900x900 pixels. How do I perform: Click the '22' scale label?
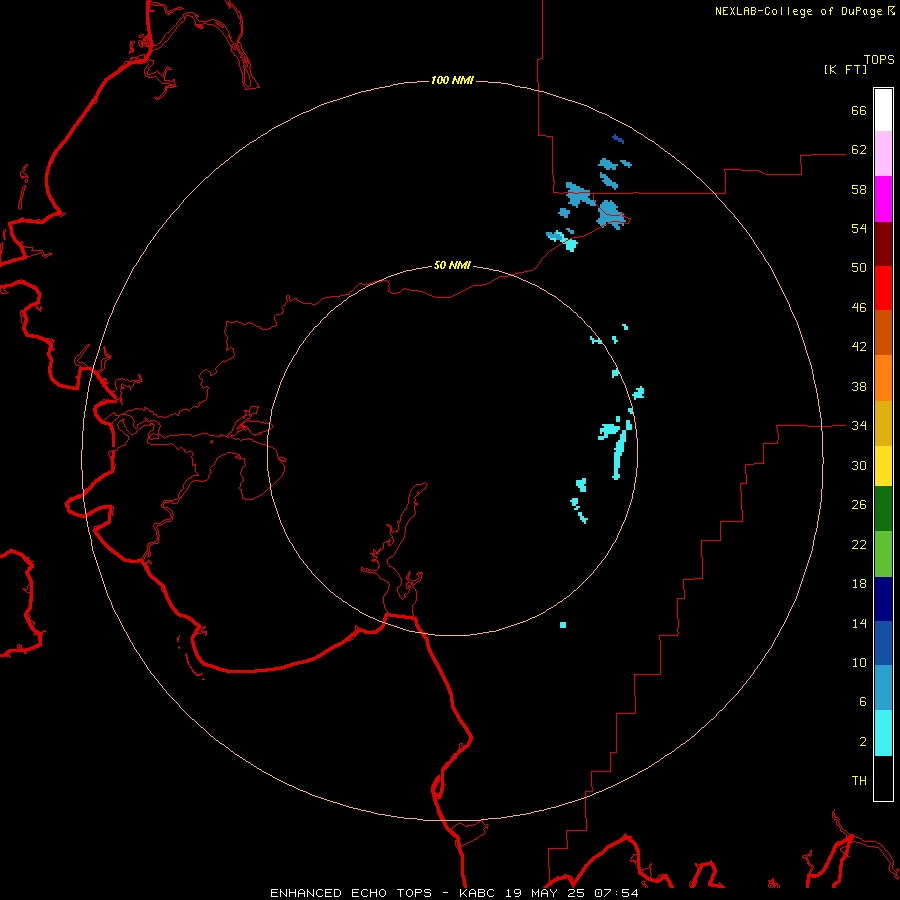859,544
